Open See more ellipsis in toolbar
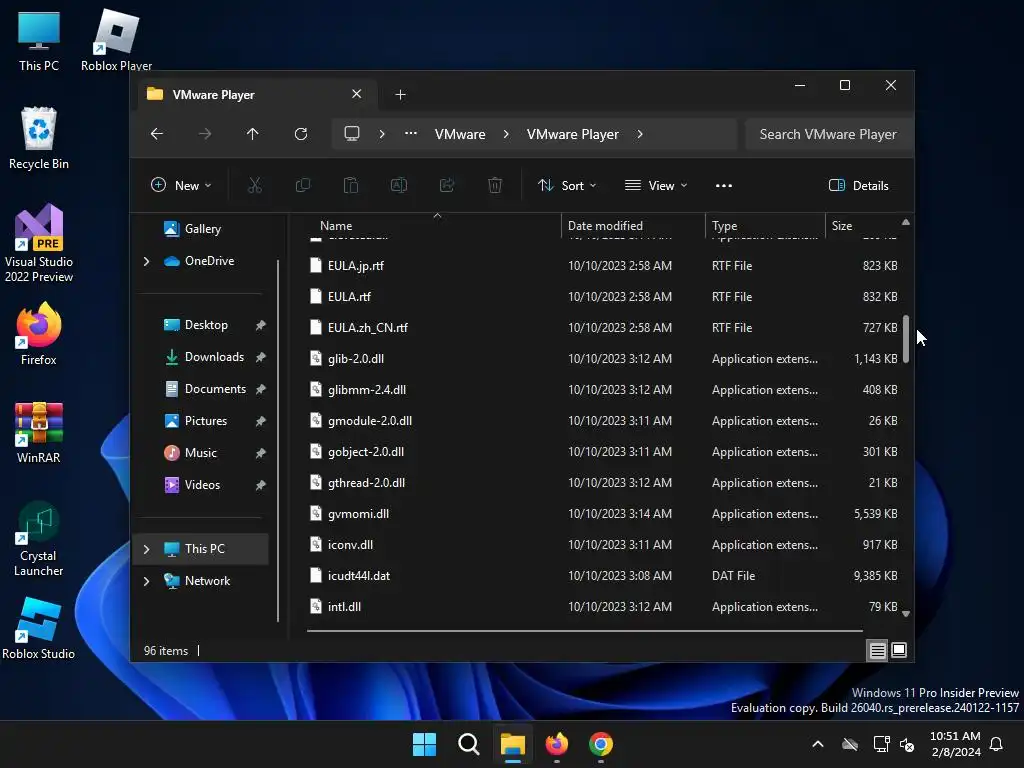This screenshot has width=1024, height=768. 724,185
